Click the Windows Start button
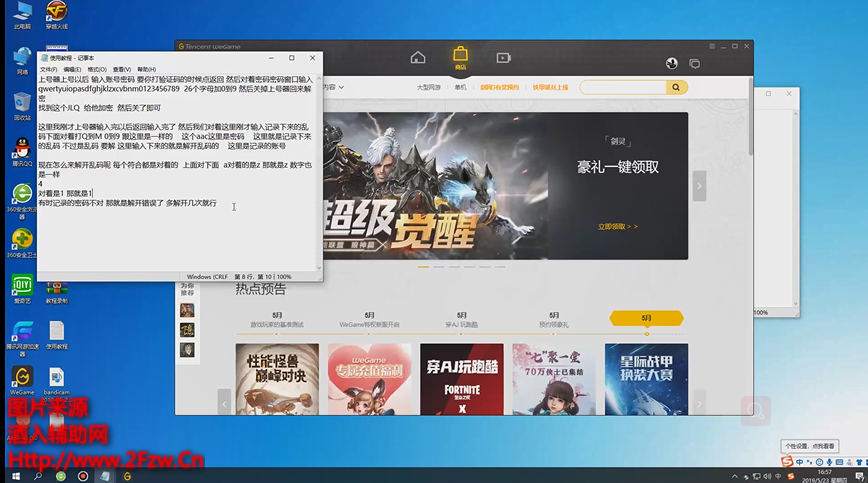 click(12, 476)
